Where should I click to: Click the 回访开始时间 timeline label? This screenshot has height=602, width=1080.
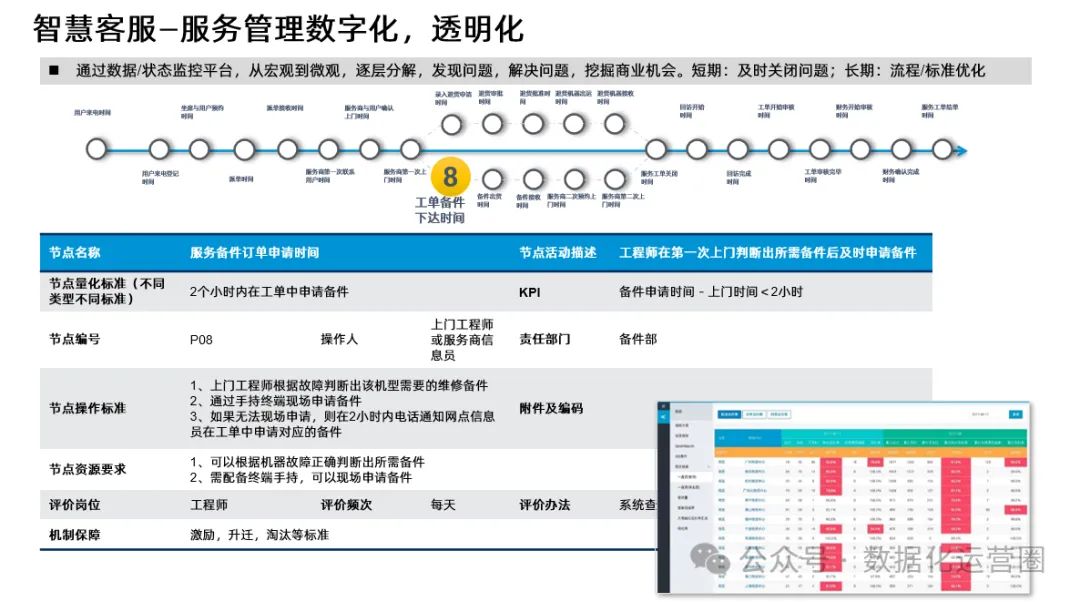692,112
